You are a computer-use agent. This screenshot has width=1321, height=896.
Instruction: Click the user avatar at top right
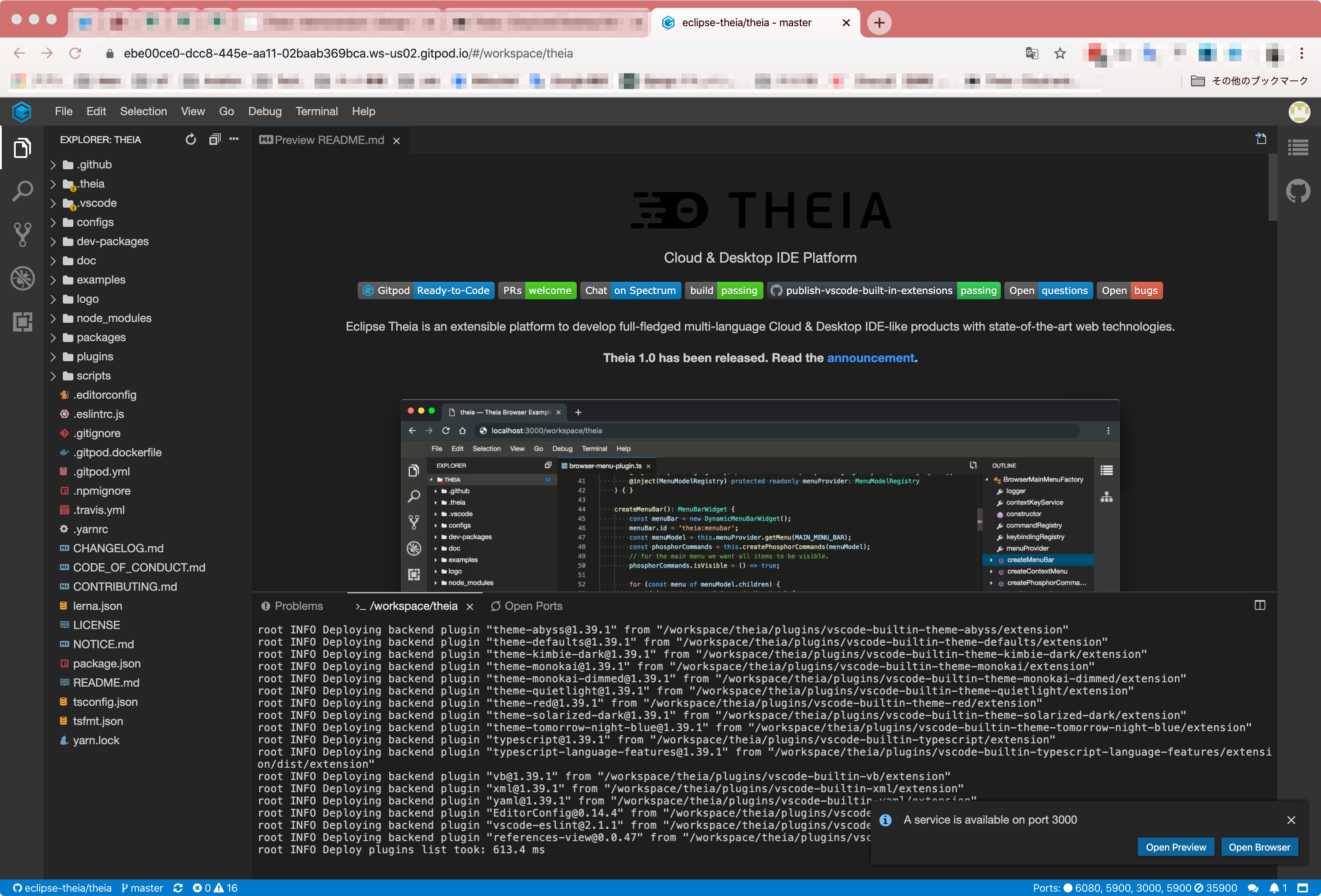[1299, 111]
